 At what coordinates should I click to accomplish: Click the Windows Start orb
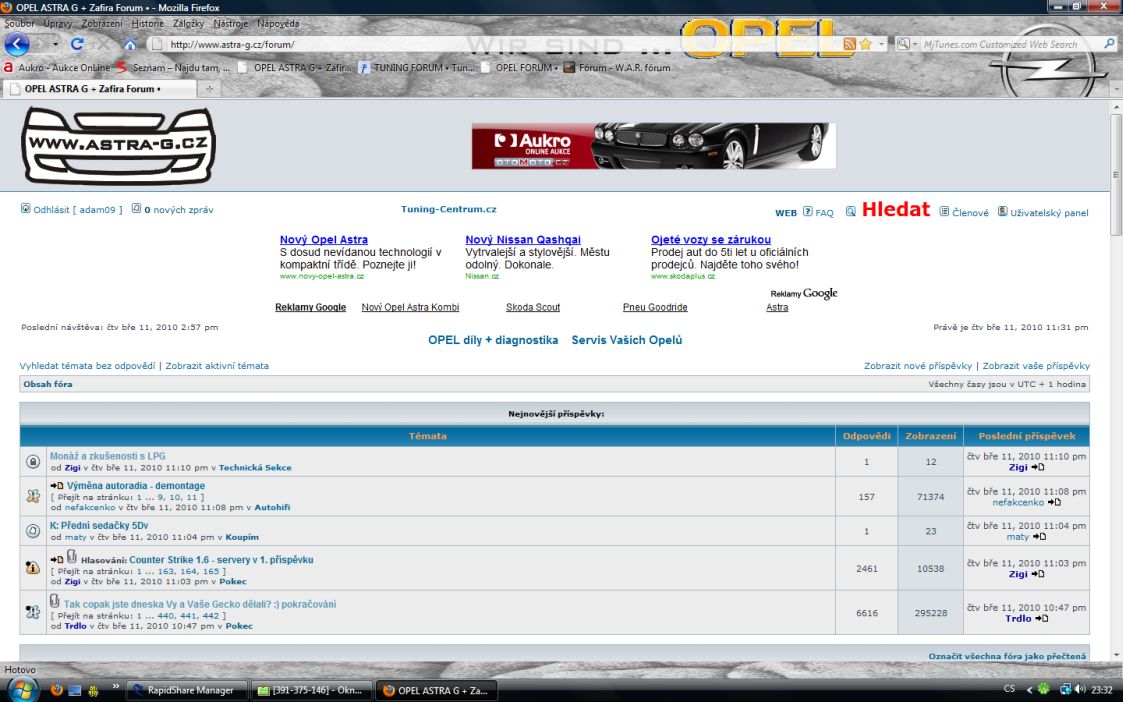(x=22, y=689)
